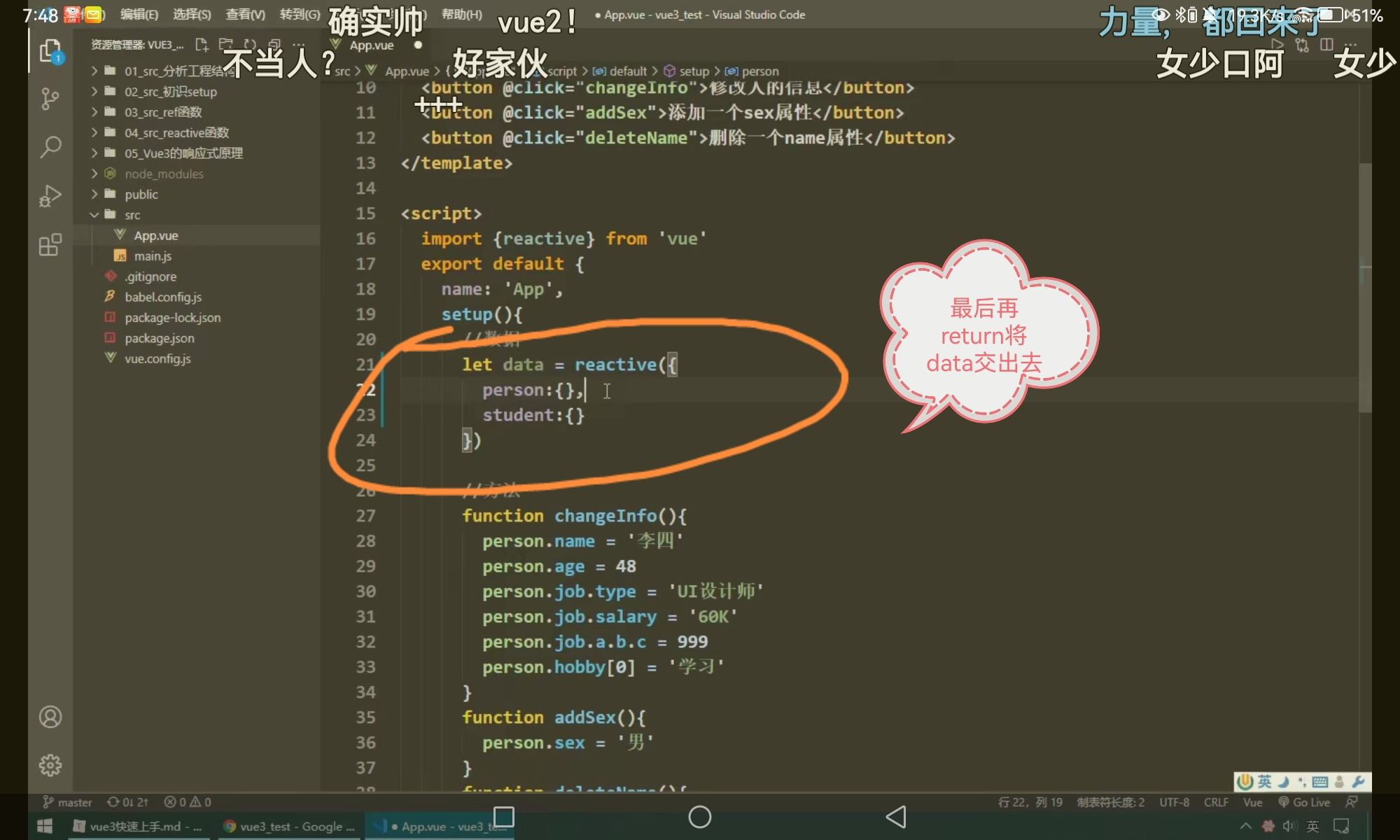Open the Accounts menu icon
The width and height of the screenshot is (1400, 840).
pyautogui.click(x=50, y=717)
